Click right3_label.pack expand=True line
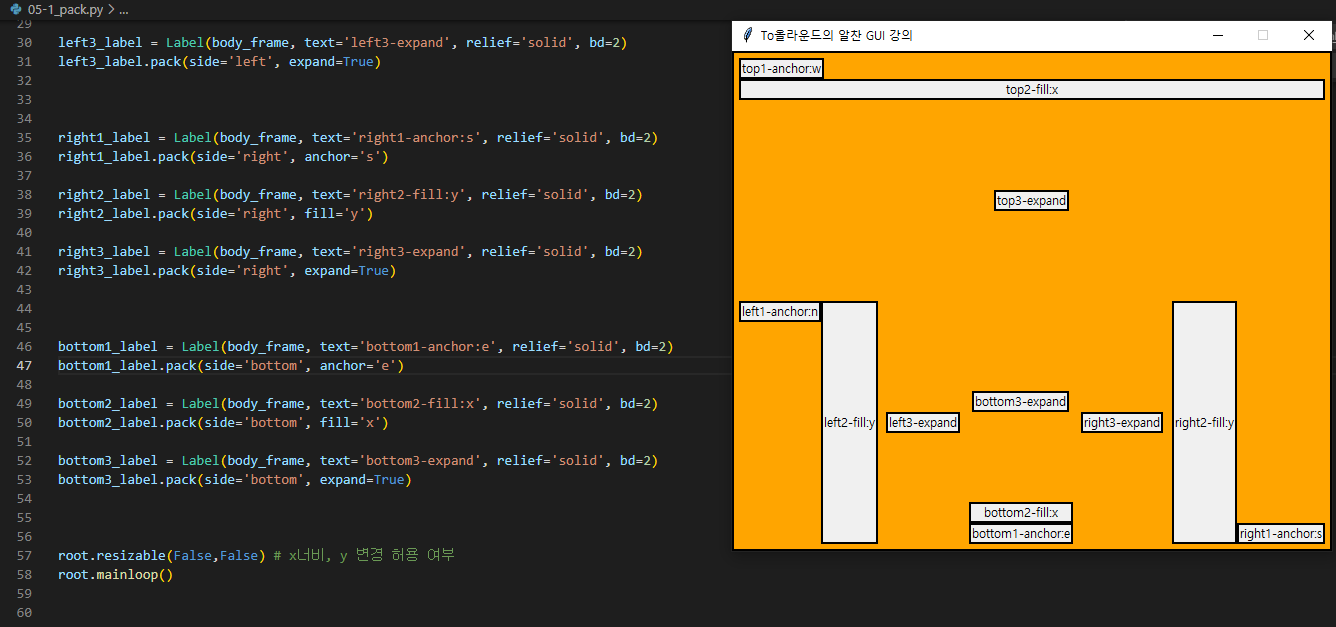 click(227, 271)
